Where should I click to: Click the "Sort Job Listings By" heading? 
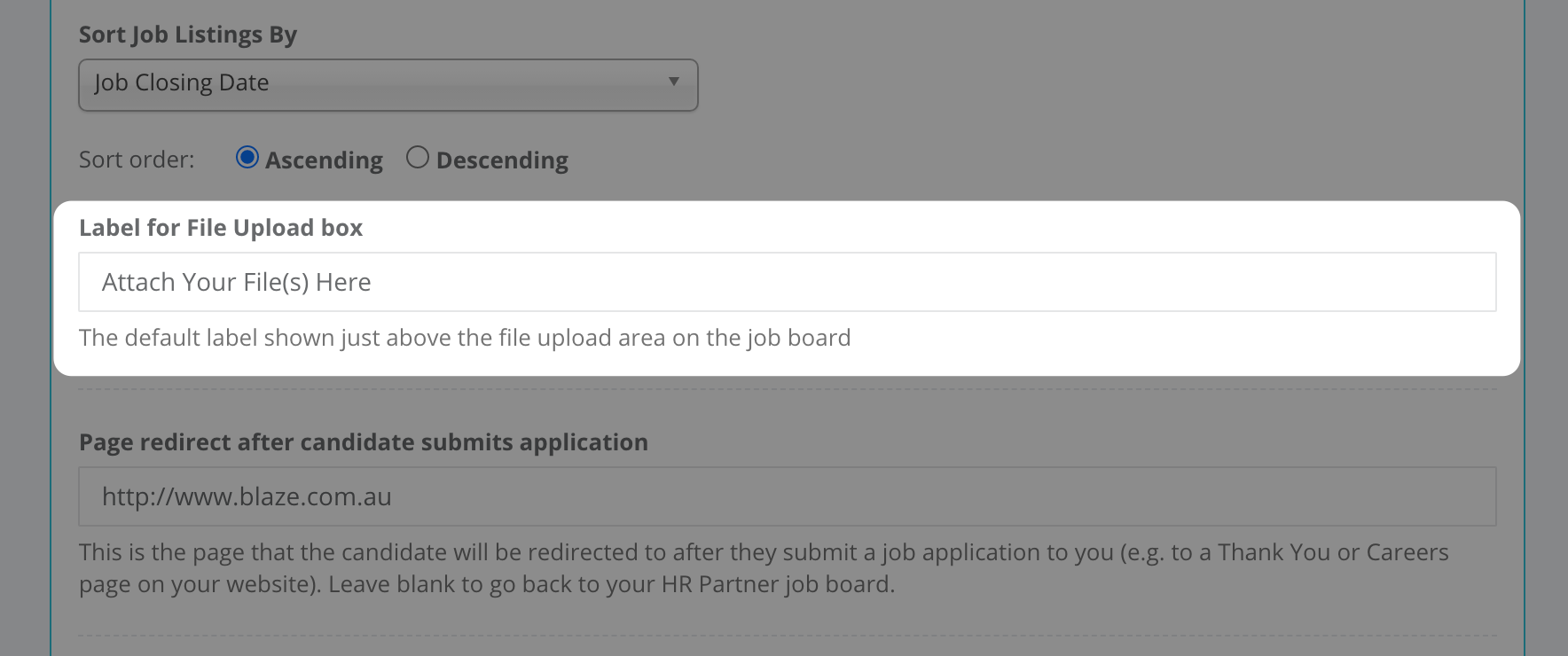coord(188,35)
